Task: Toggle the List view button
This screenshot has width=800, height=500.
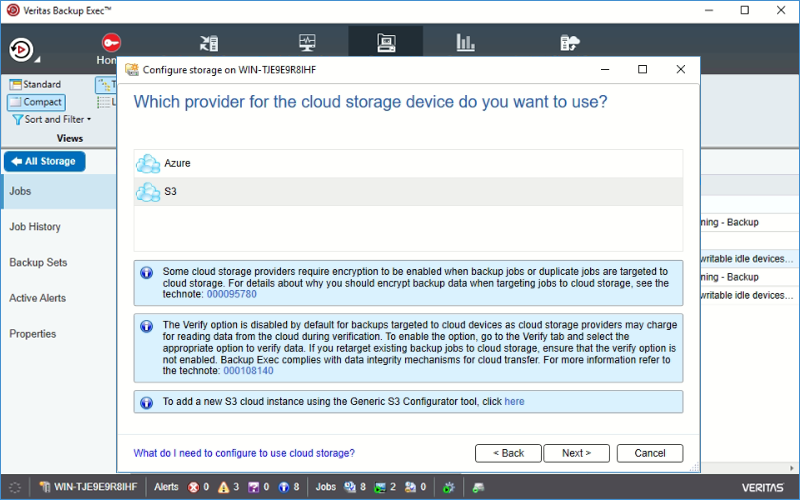Action: tap(106, 102)
